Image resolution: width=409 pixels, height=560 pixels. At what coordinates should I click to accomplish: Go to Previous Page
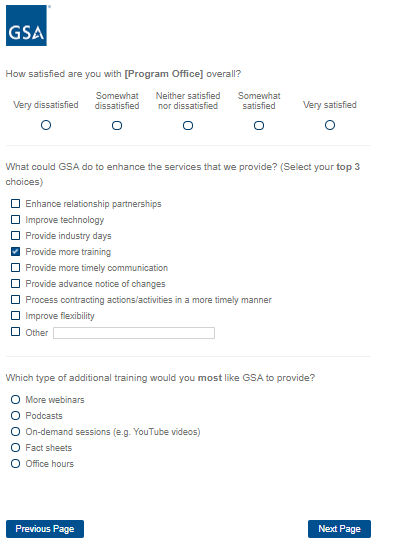[45, 529]
